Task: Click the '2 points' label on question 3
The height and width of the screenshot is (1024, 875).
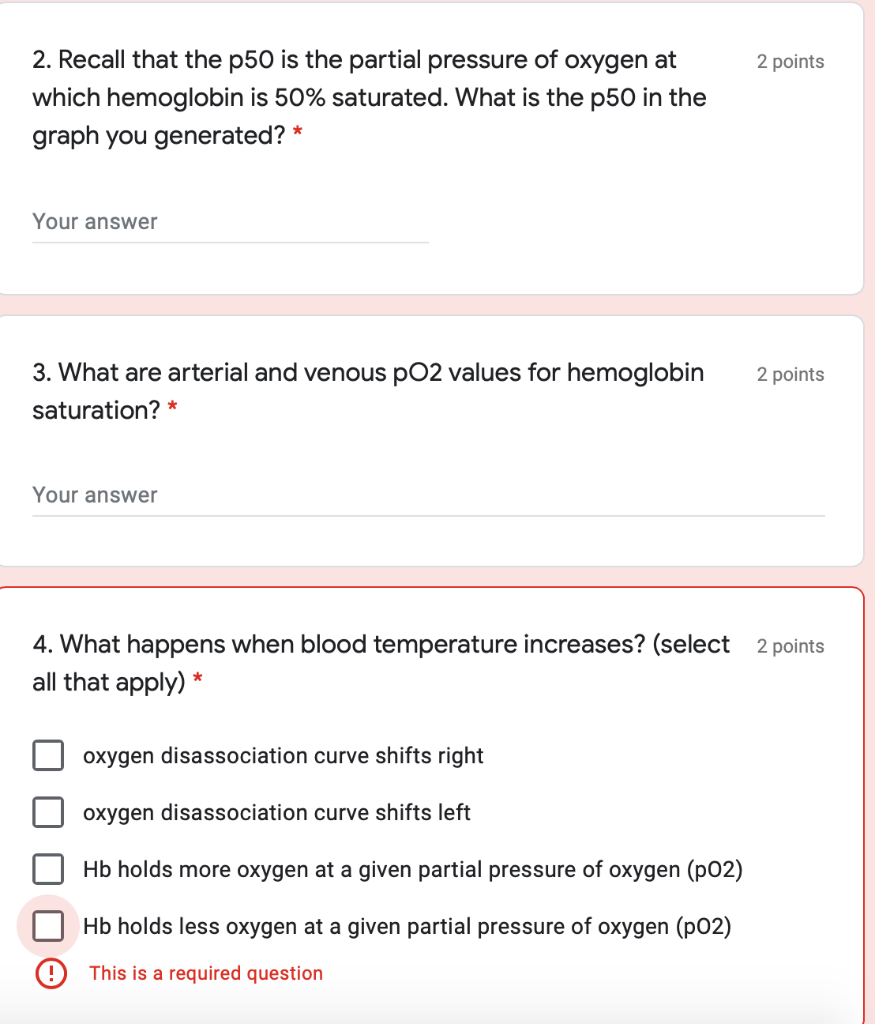Action: pyautogui.click(x=790, y=374)
